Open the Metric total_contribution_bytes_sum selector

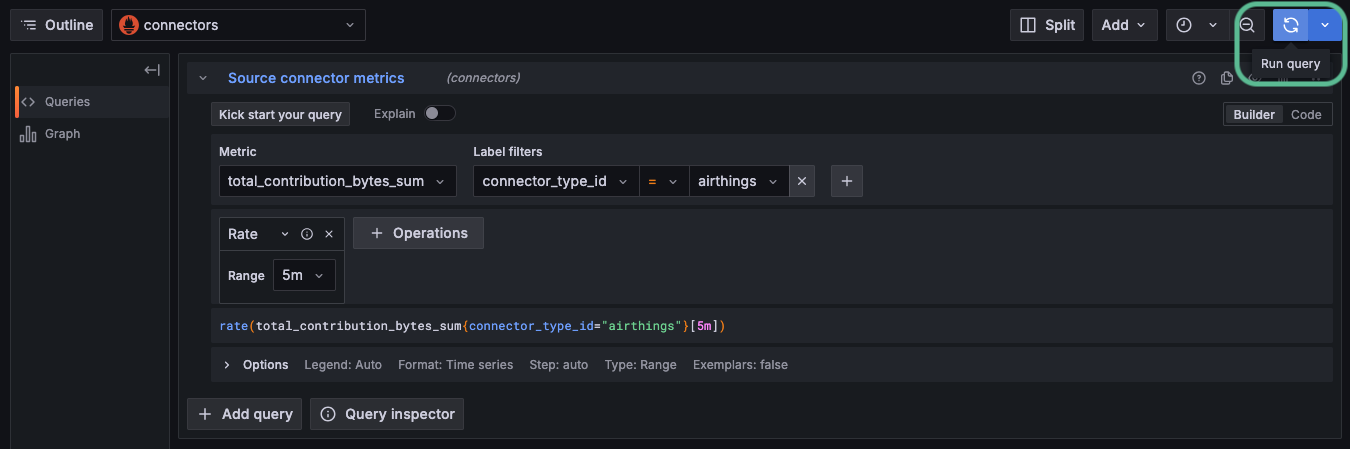tap(338, 181)
